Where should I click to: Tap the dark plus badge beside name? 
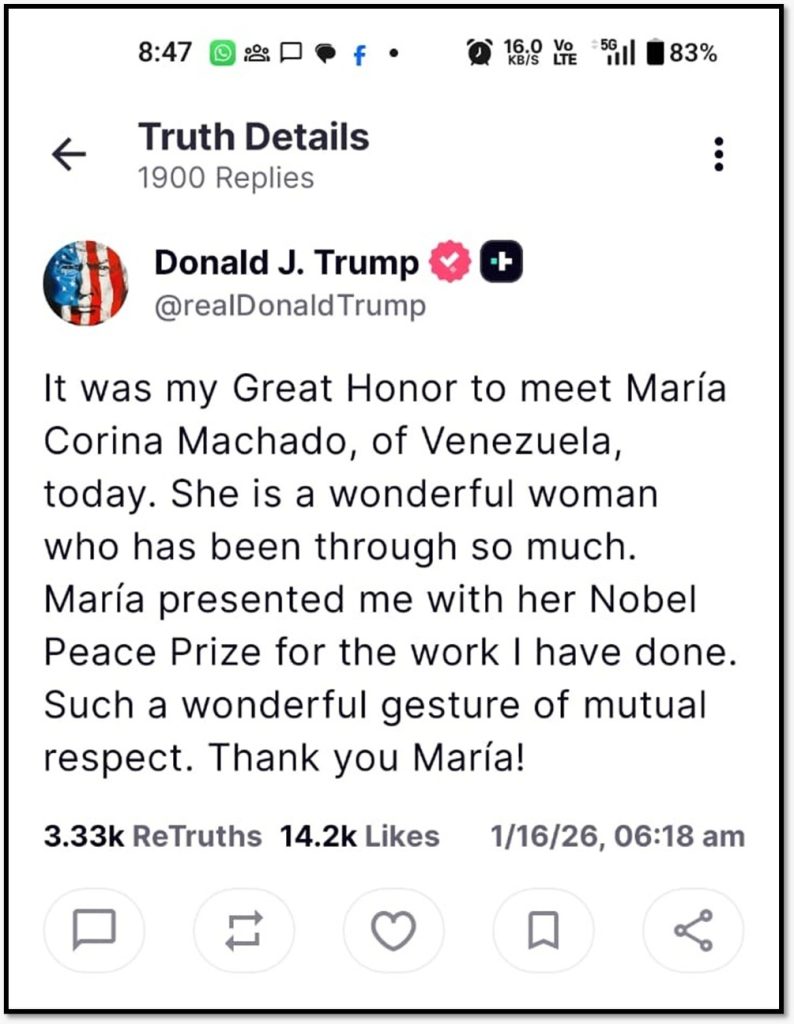pyautogui.click(x=503, y=263)
